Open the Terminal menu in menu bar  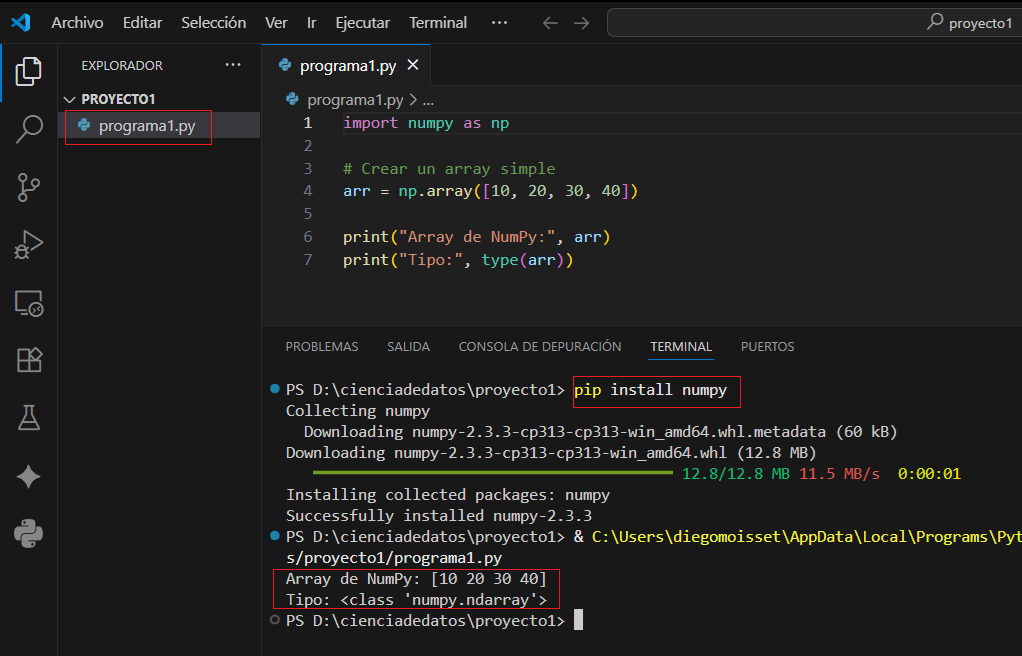pos(438,22)
